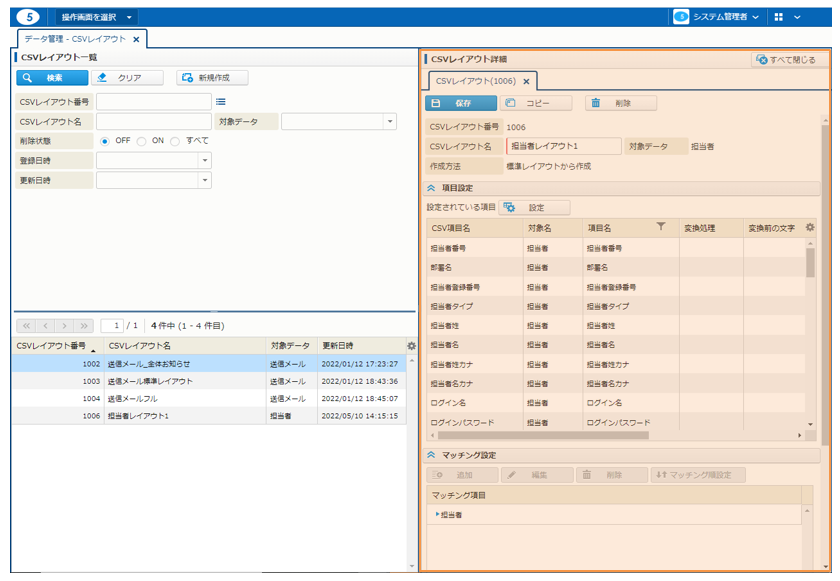The width and height of the screenshot is (840, 581).
Task: Click gear icon in CSV layout list header
Action: click(411, 345)
